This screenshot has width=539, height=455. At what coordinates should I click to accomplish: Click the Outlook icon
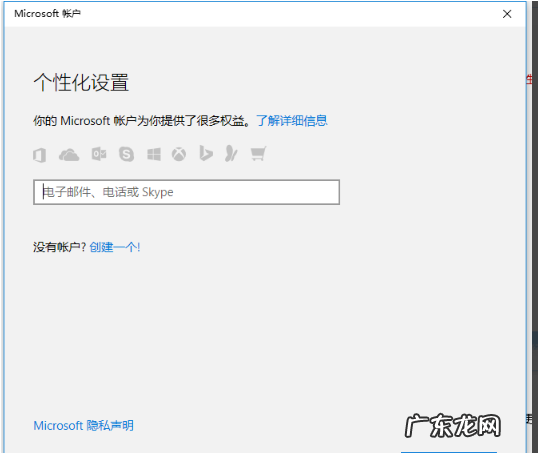tap(99, 154)
